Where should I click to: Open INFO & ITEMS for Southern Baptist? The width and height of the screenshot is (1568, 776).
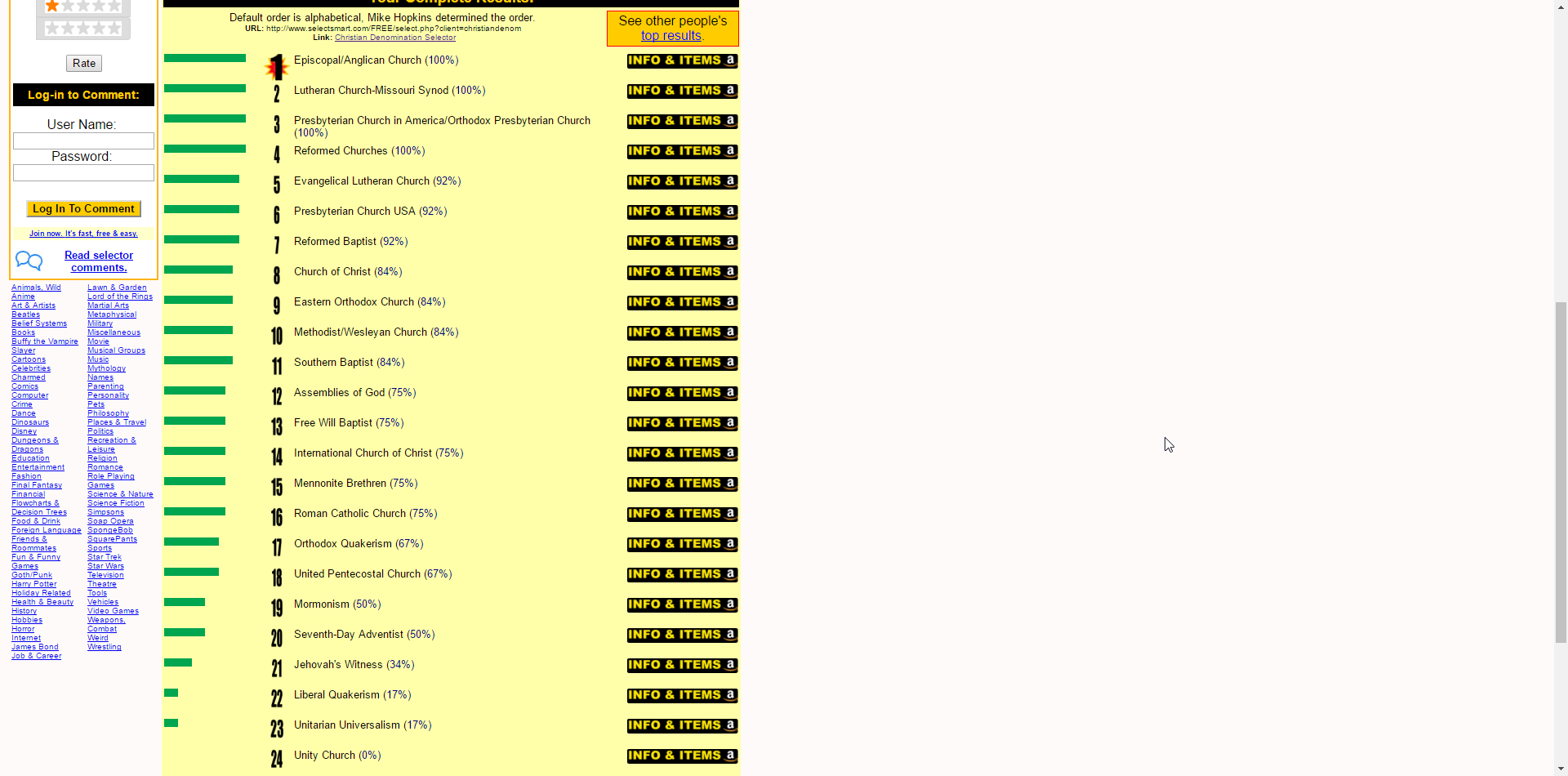pyautogui.click(x=682, y=363)
